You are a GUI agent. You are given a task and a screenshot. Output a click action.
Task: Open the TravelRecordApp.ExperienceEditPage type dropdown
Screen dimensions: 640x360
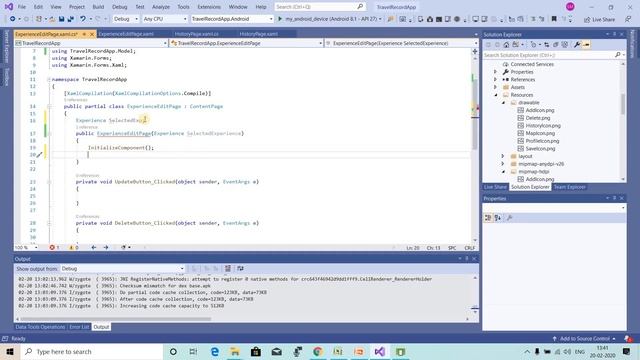point(247,43)
